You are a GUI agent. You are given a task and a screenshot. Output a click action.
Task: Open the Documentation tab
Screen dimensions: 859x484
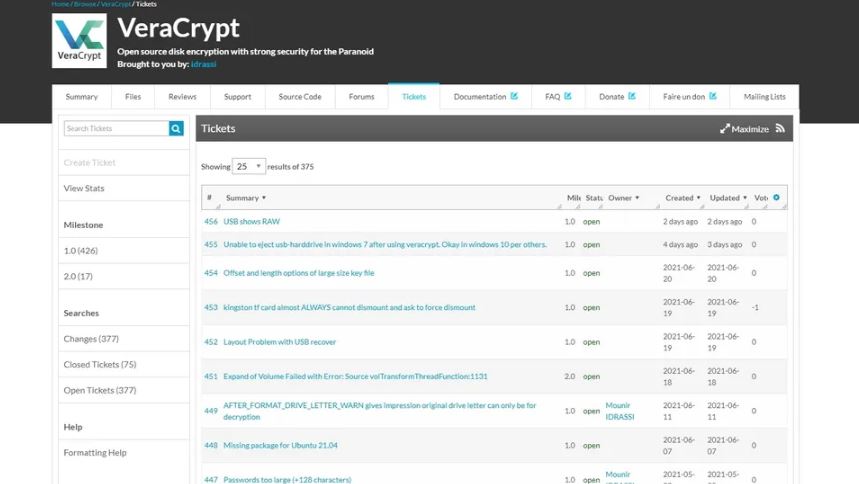[x=485, y=96]
